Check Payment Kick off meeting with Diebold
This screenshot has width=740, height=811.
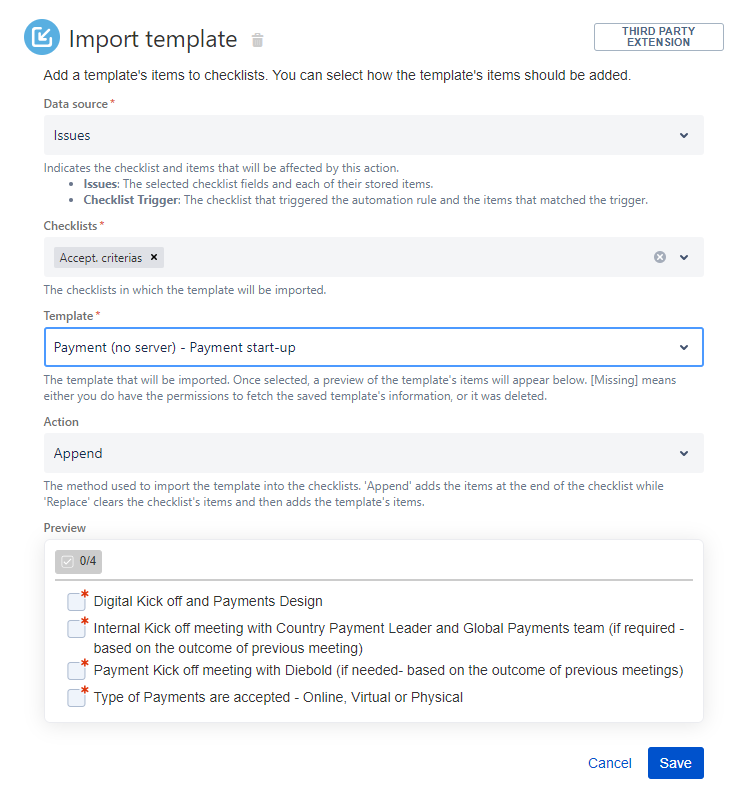[x=76, y=671]
